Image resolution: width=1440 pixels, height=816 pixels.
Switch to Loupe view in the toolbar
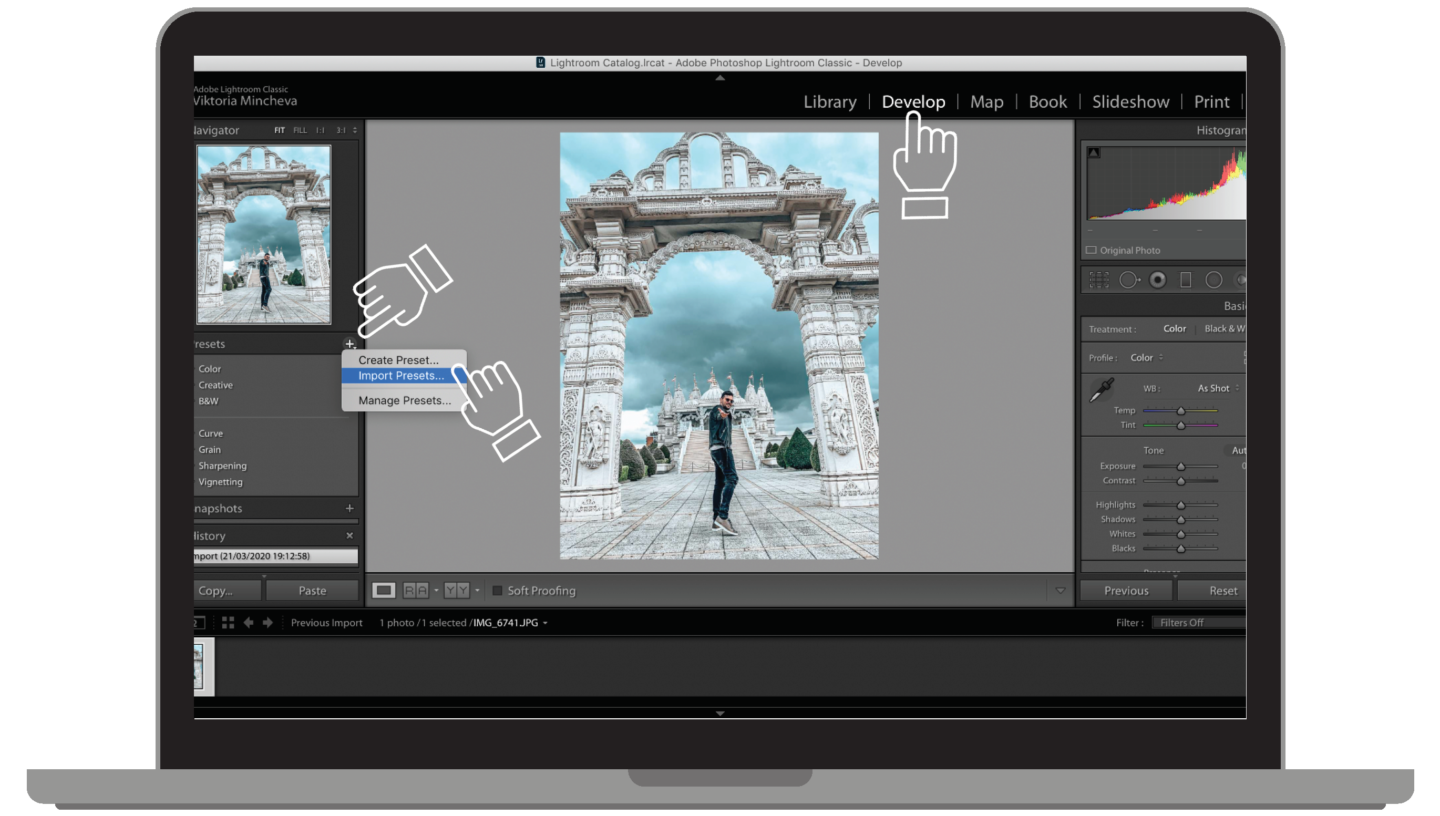(384, 591)
